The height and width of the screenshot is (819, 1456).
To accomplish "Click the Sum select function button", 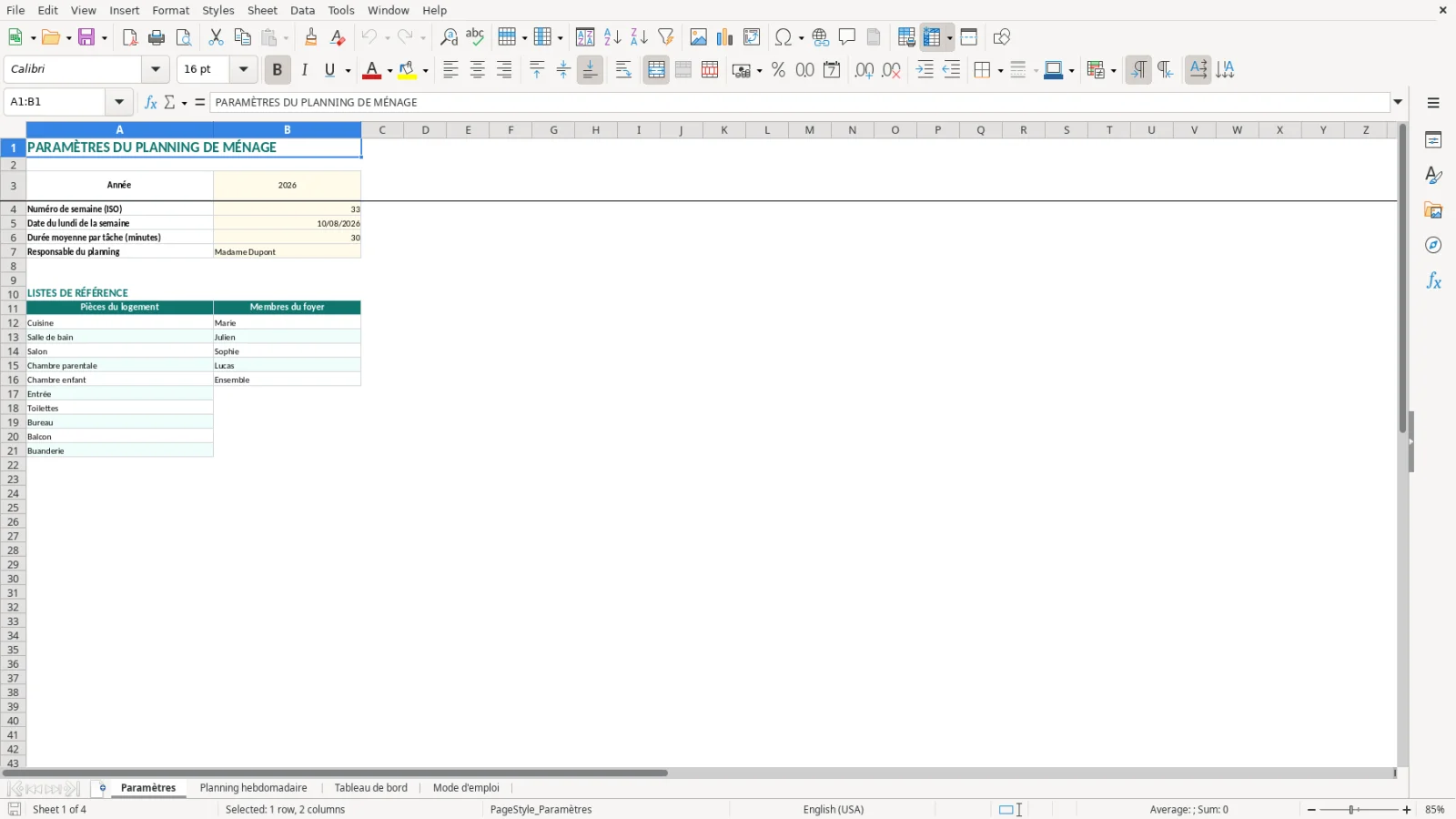I will (169, 102).
